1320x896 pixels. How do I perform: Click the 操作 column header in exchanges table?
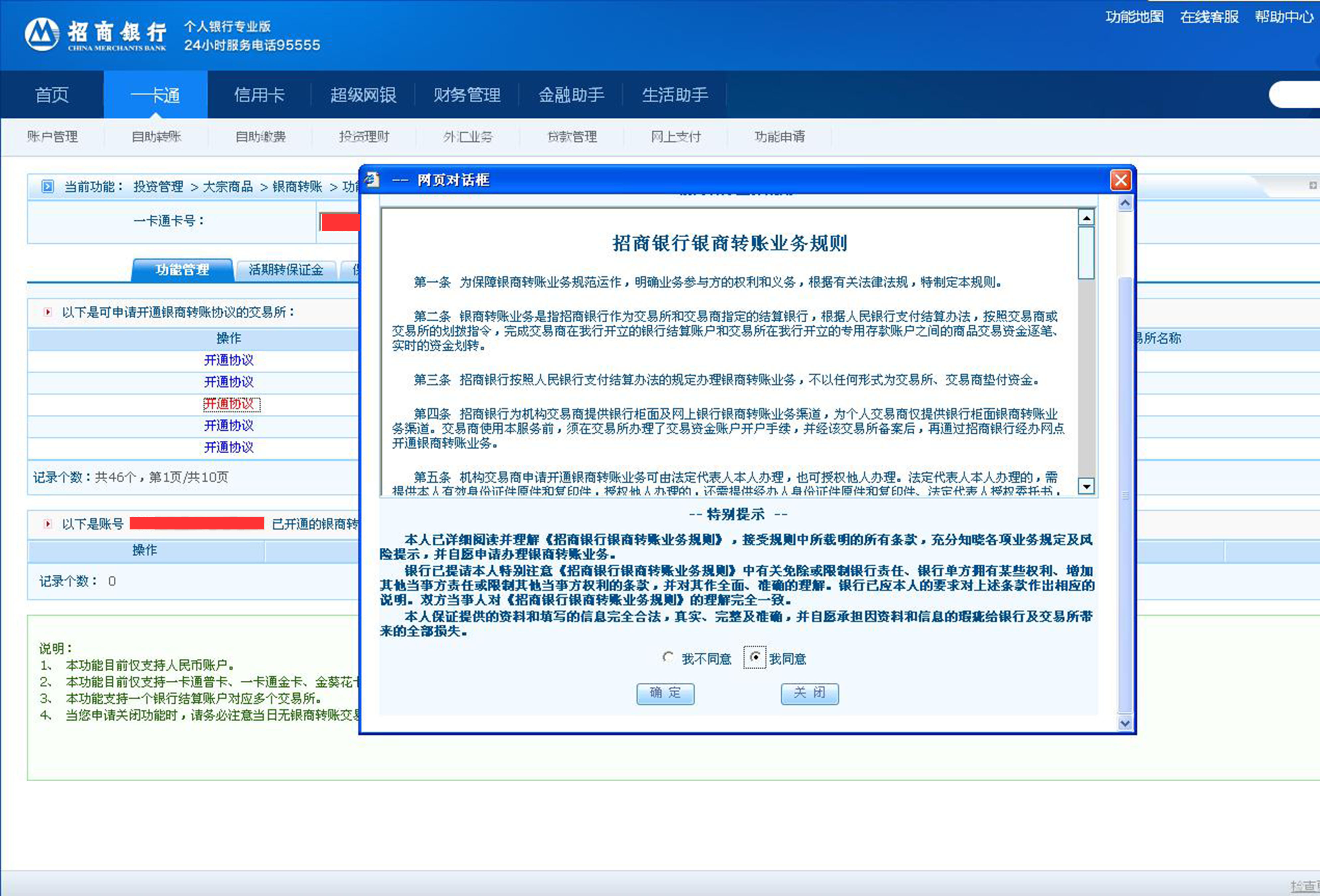[229, 339]
